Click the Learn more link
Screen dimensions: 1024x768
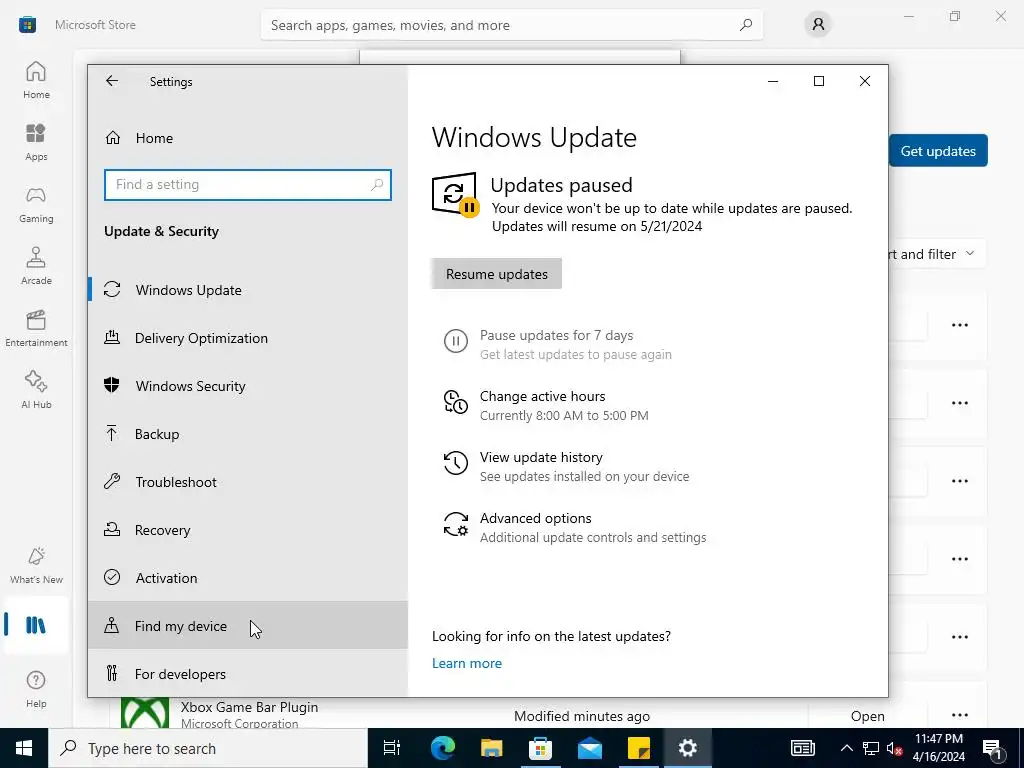pos(467,664)
